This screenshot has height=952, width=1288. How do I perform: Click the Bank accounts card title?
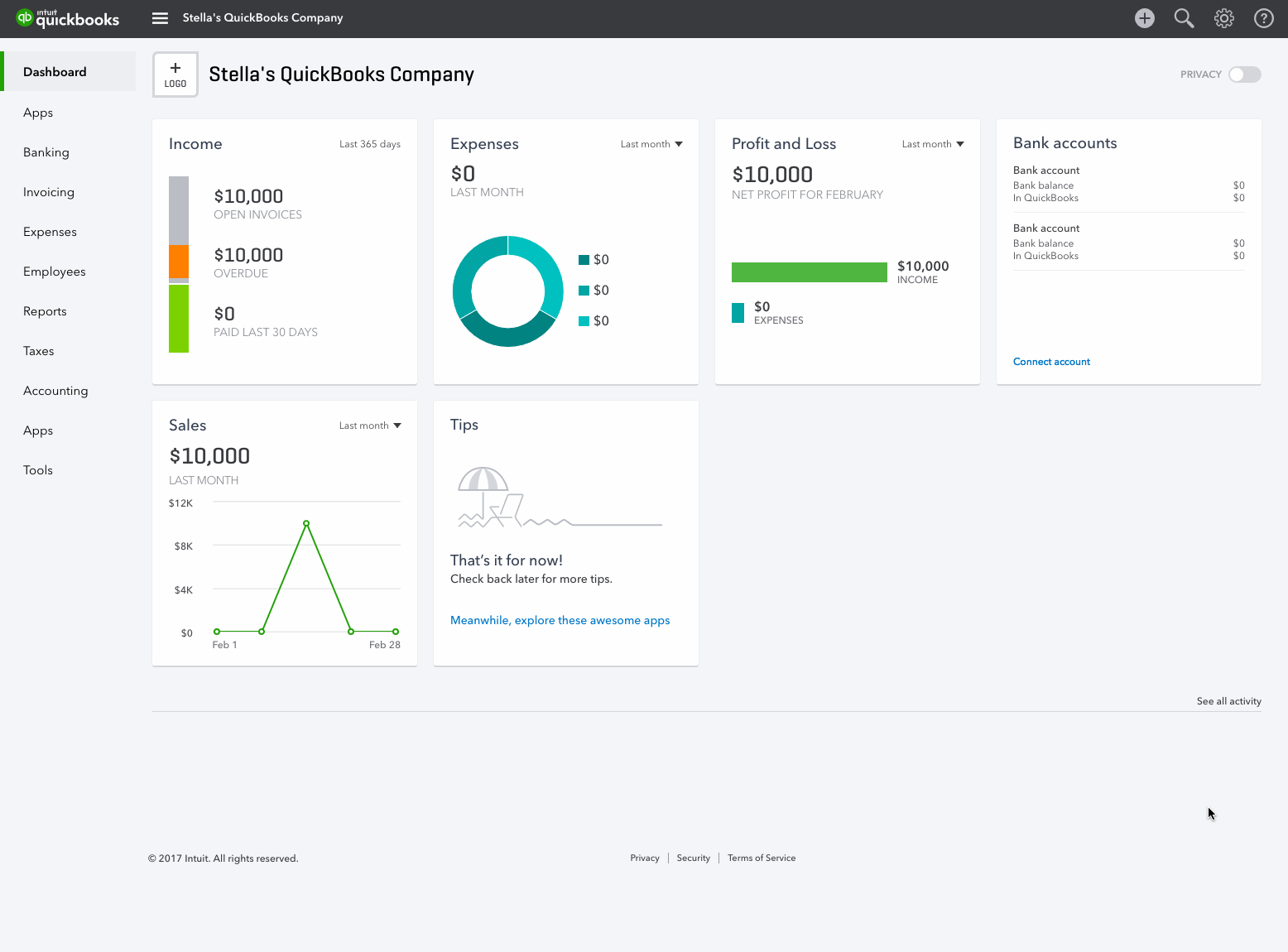(1065, 143)
